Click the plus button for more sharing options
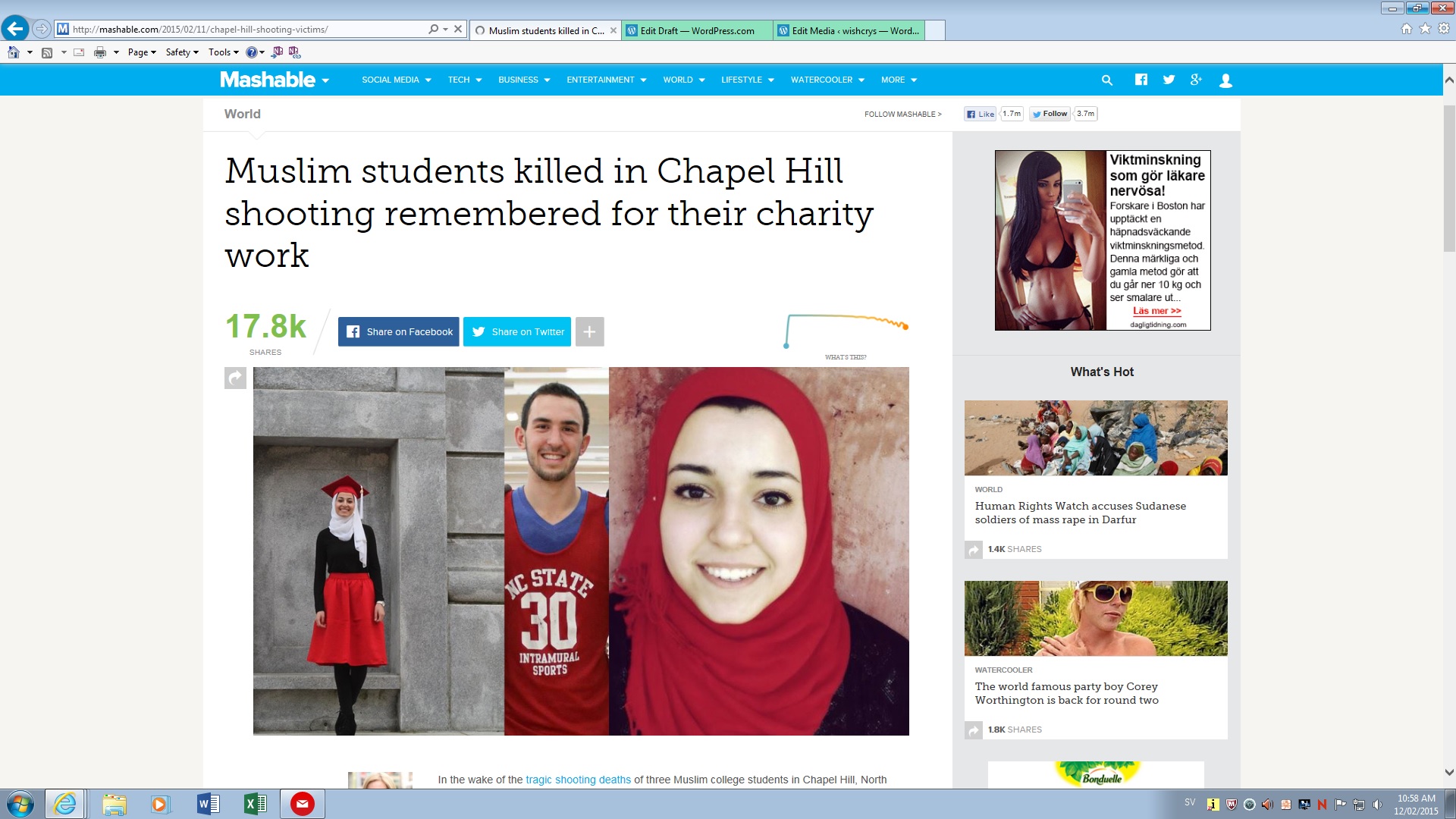This screenshot has width=1456, height=819. pyautogui.click(x=589, y=331)
